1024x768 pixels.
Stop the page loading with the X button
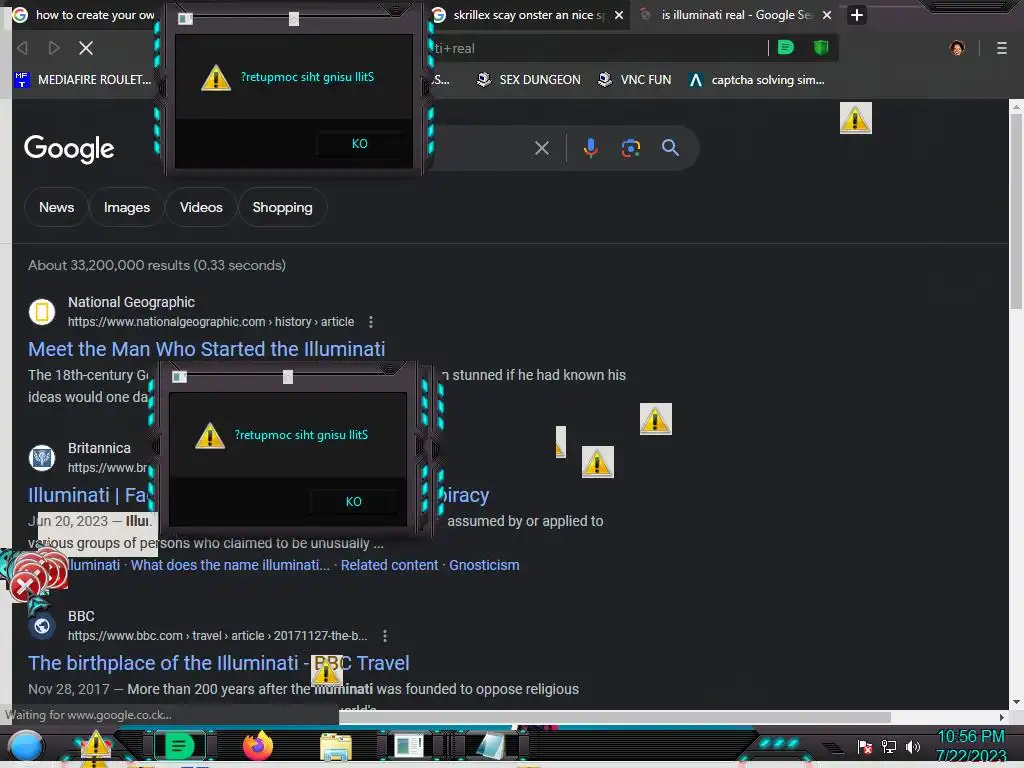[86, 48]
